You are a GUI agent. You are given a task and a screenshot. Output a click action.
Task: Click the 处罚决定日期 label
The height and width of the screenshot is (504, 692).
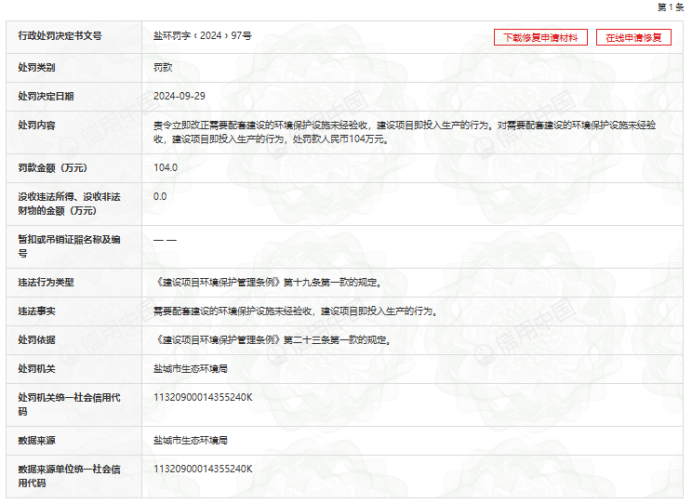click(x=46, y=96)
